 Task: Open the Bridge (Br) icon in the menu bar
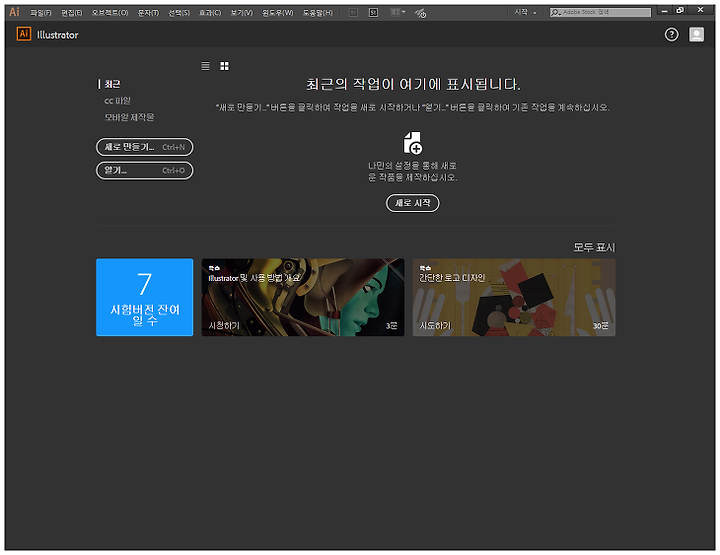(353, 12)
